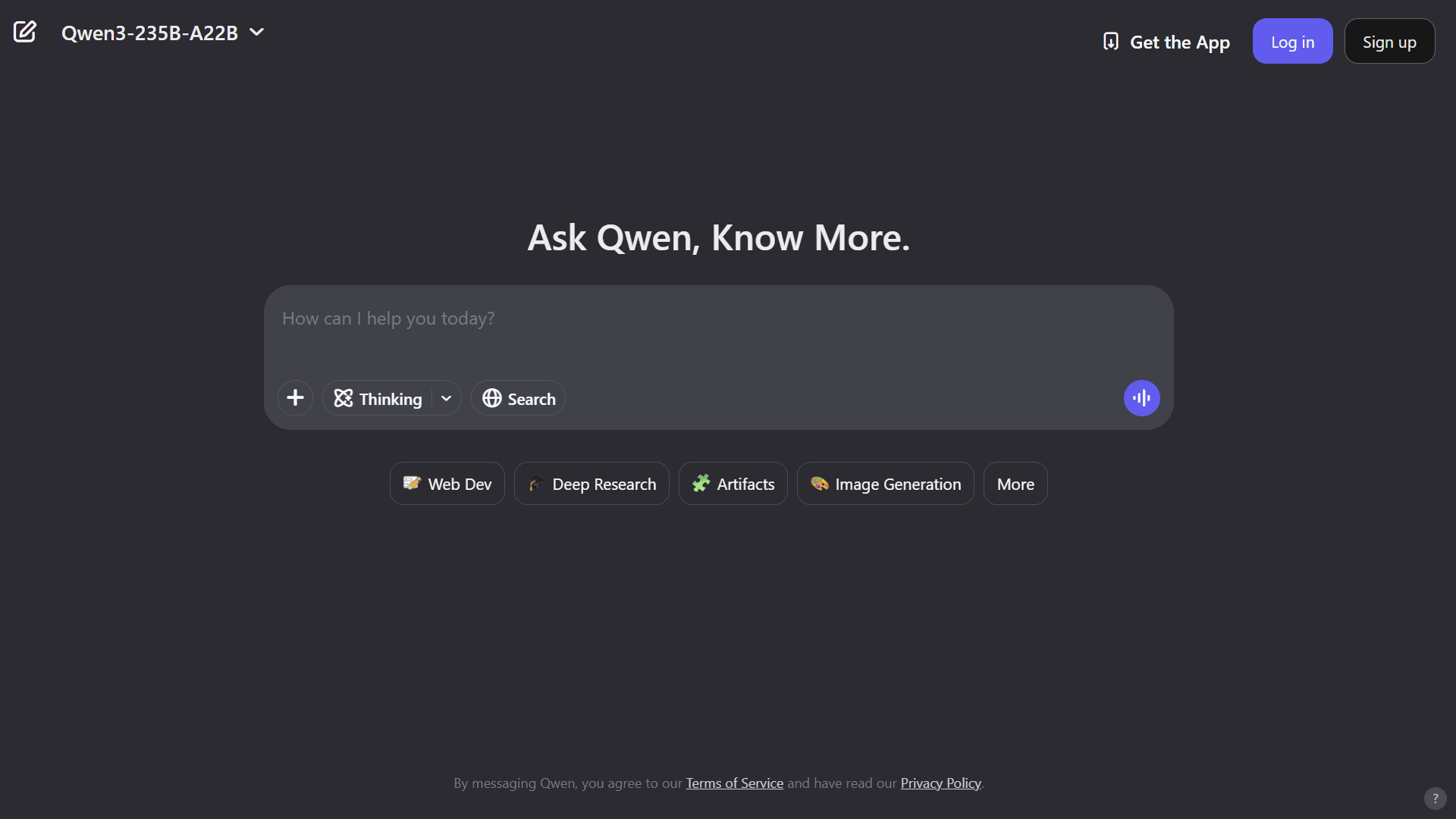Toggle web Search for the next prompt
Screen dimensions: 1456x819
(518, 397)
